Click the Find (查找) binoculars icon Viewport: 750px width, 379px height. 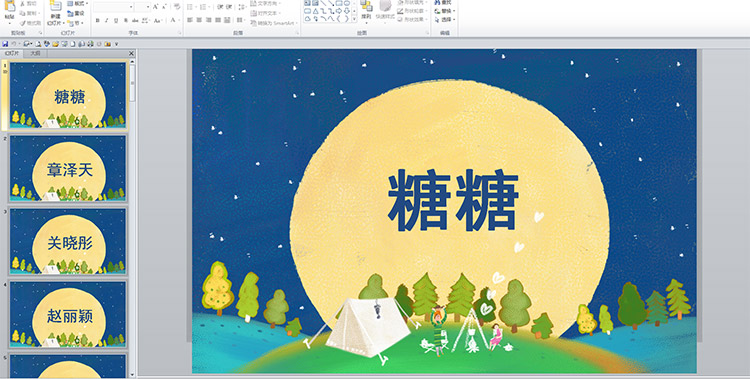tap(438, 2)
